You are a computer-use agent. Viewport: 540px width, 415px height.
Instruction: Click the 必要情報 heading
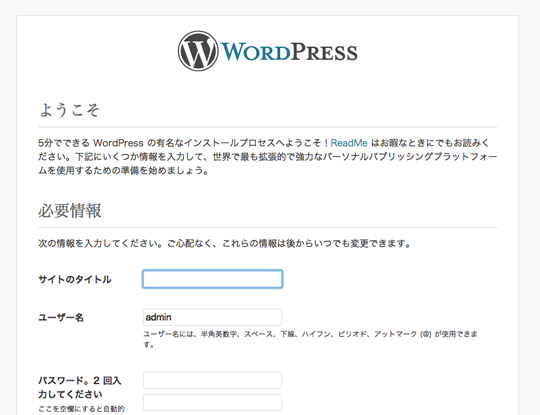point(70,211)
